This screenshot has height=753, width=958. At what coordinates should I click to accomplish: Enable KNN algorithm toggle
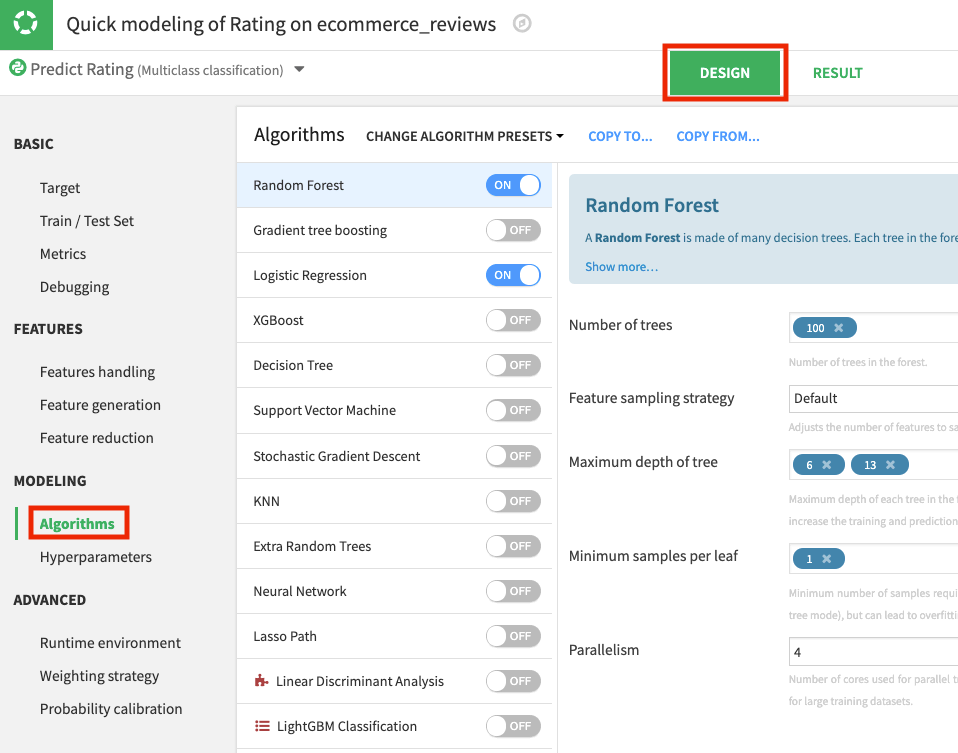(513, 501)
